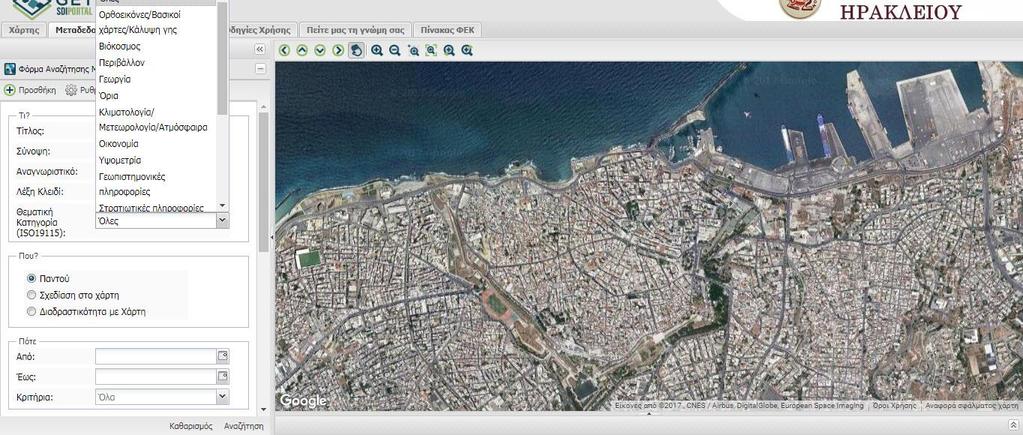The height and width of the screenshot is (435, 1023).
Task: Click the Google logo on the map
Action: [303, 400]
